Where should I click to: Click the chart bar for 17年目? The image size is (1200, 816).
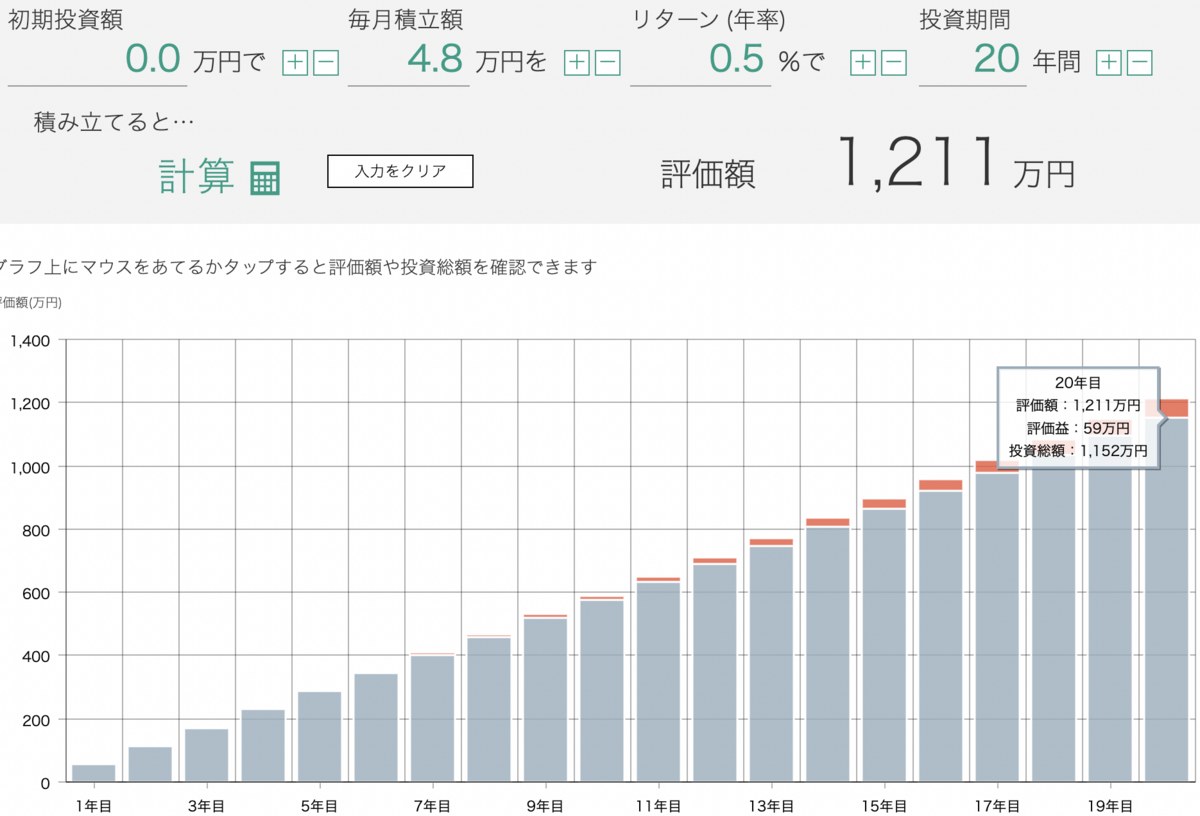click(x=997, y=621)
